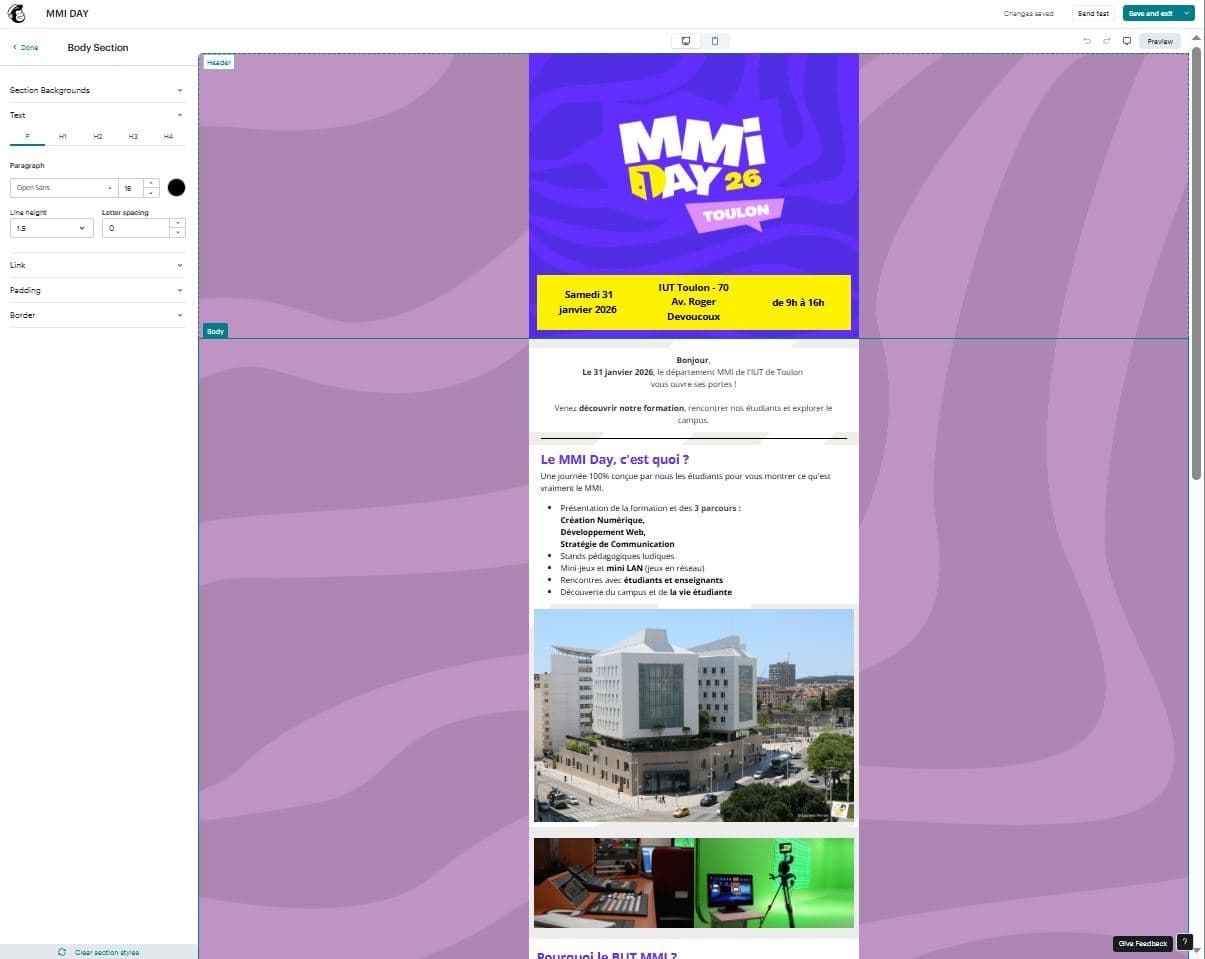Click the refresh icon beside Clear section styles
Screen dimensions: 1205x959
coord(62,952)
